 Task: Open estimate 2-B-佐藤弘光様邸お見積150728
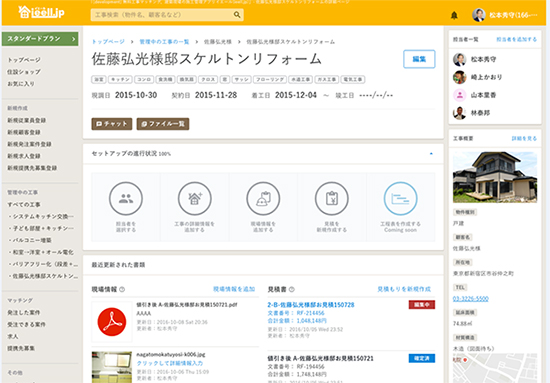point(311,305)
